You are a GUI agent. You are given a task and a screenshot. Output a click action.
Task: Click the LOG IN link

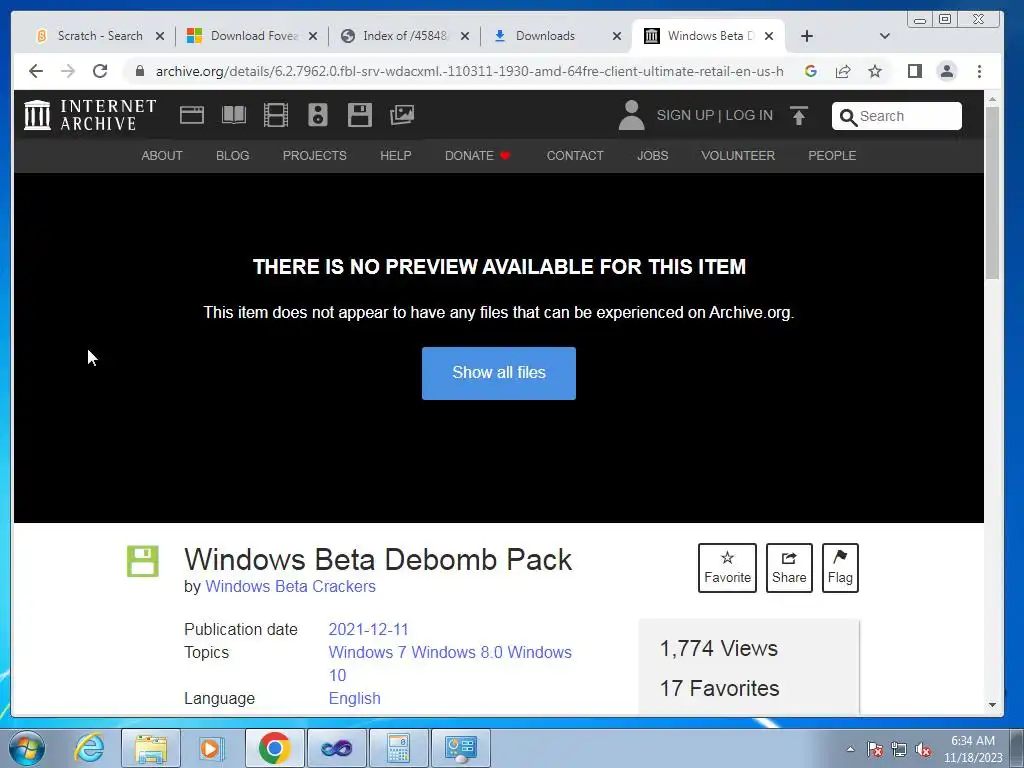749,116
